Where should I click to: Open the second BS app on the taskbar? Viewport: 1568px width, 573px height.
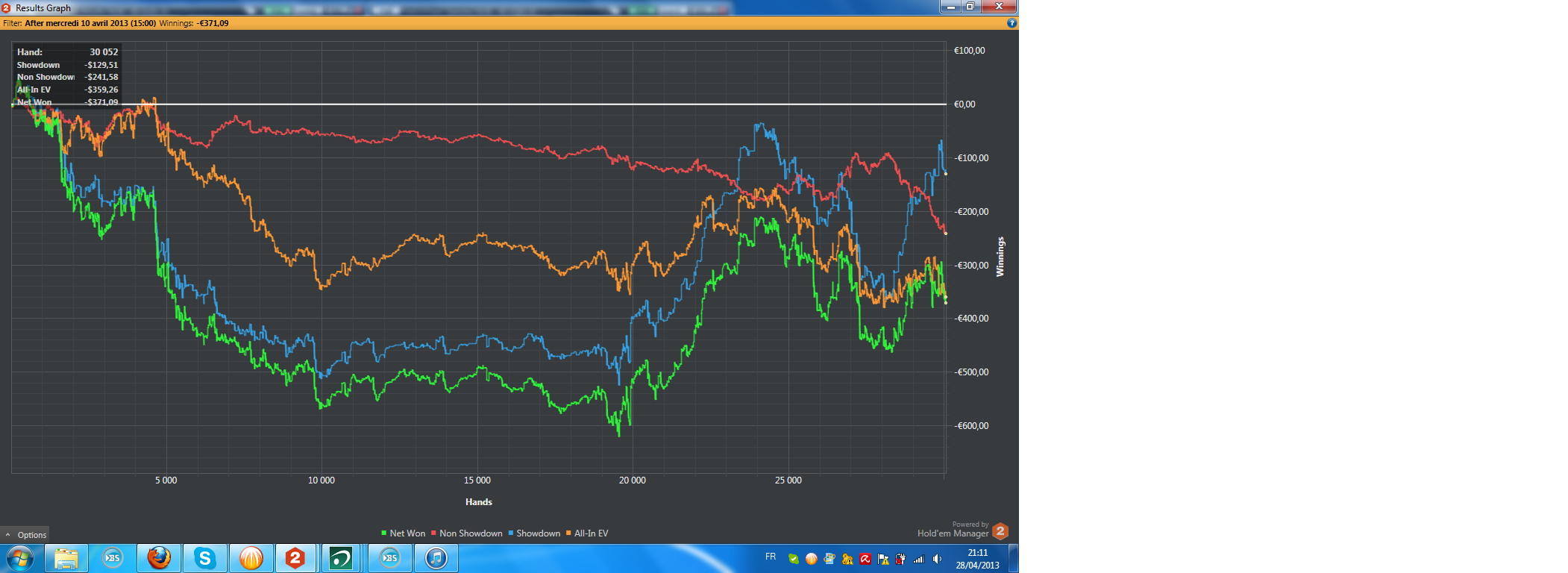point(390,558)
